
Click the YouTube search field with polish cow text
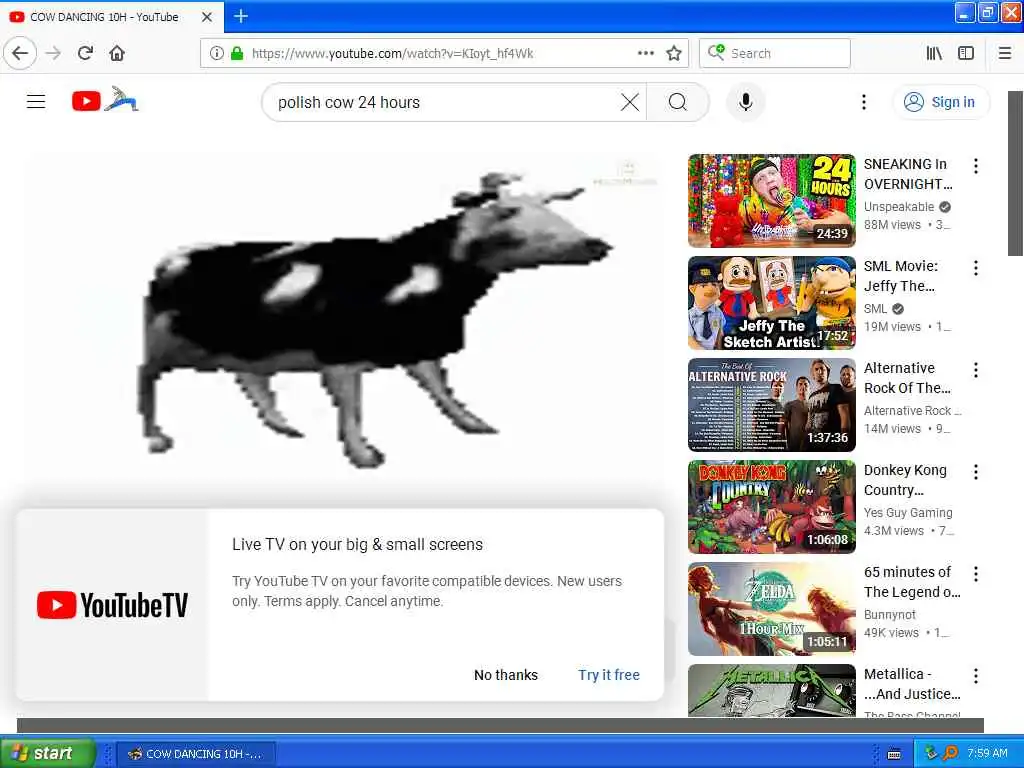click(444, 103)
